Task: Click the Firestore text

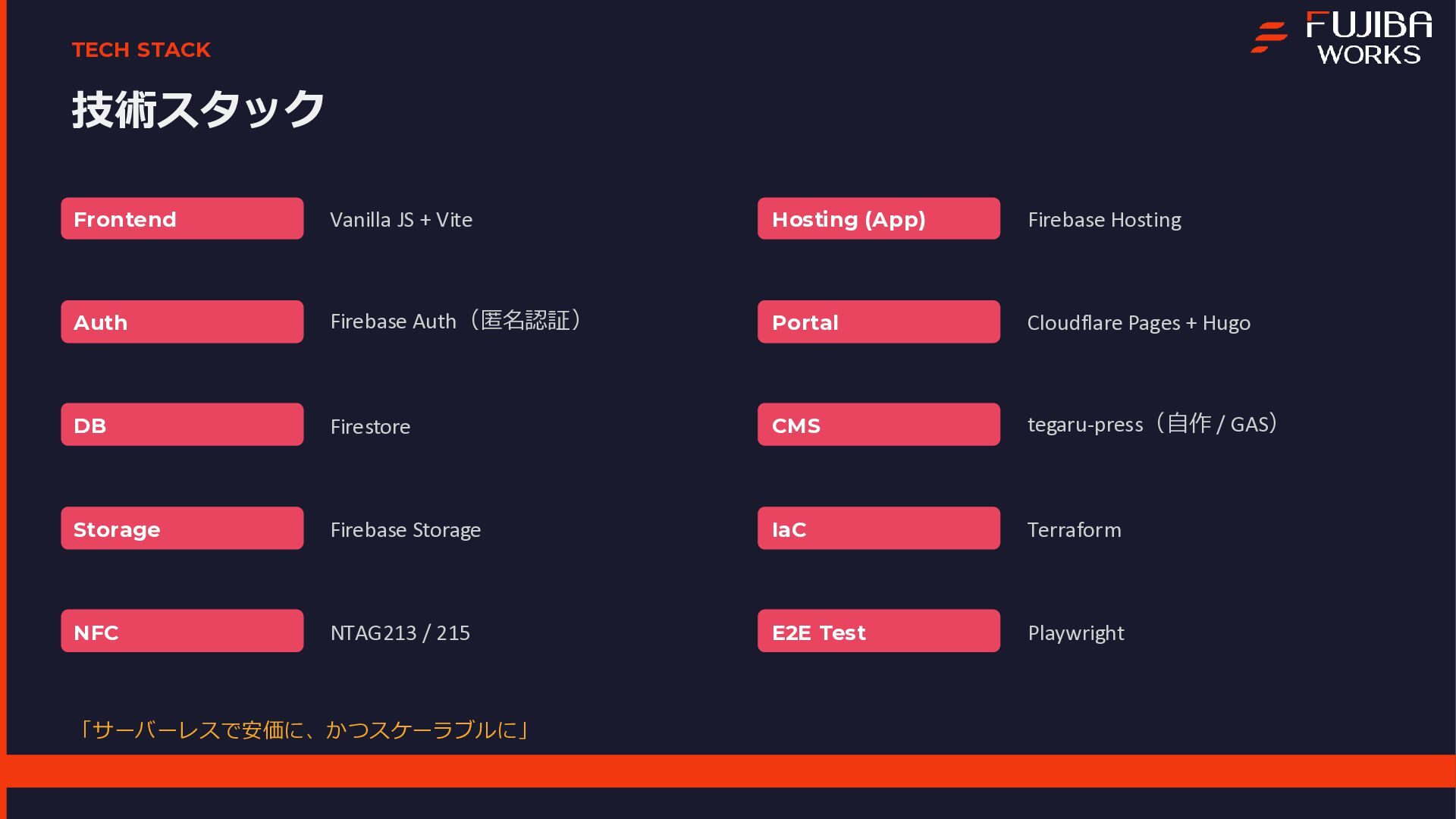Action: tap(370, 427)
